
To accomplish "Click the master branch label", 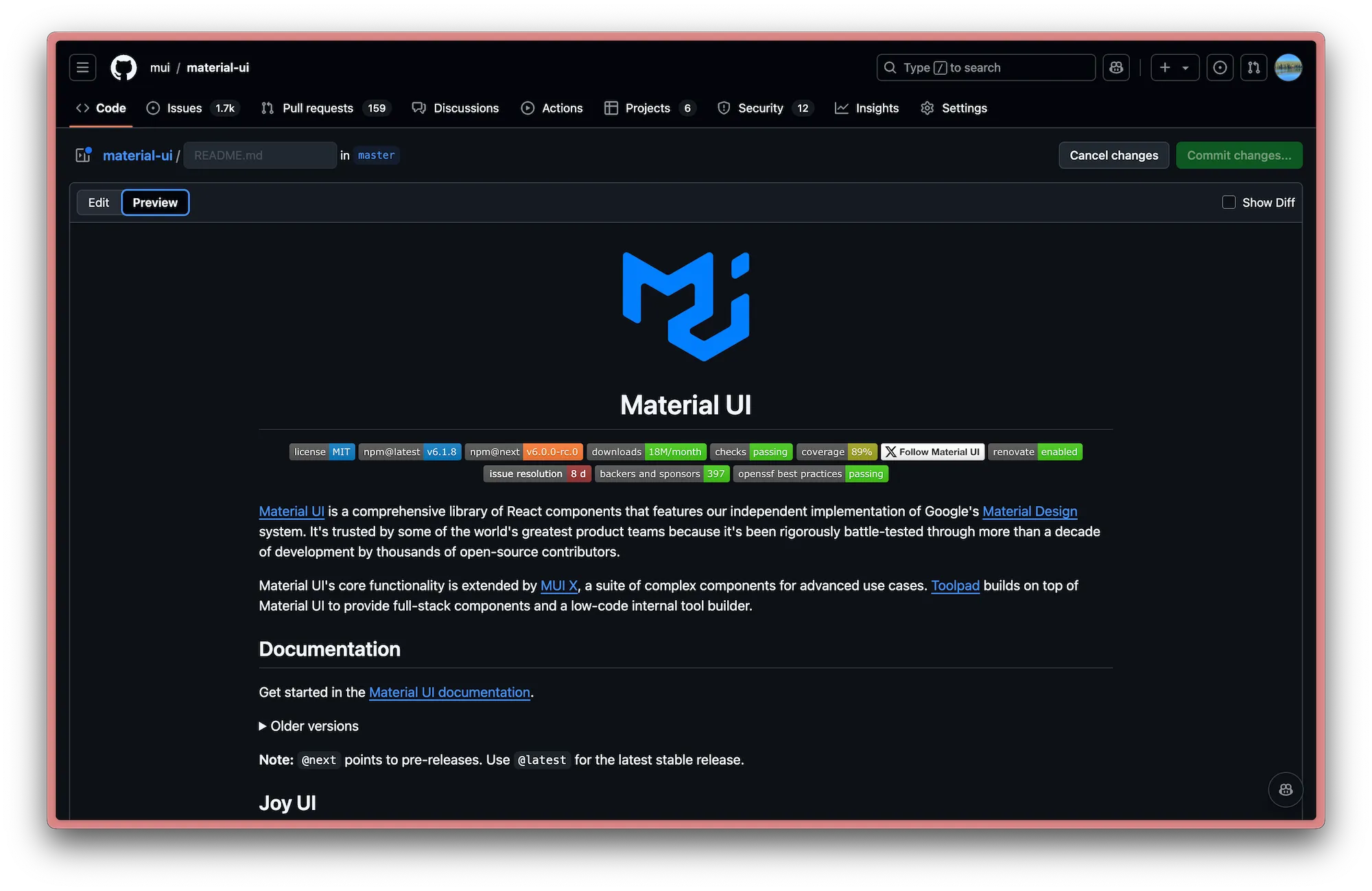I will click(377, 155).
